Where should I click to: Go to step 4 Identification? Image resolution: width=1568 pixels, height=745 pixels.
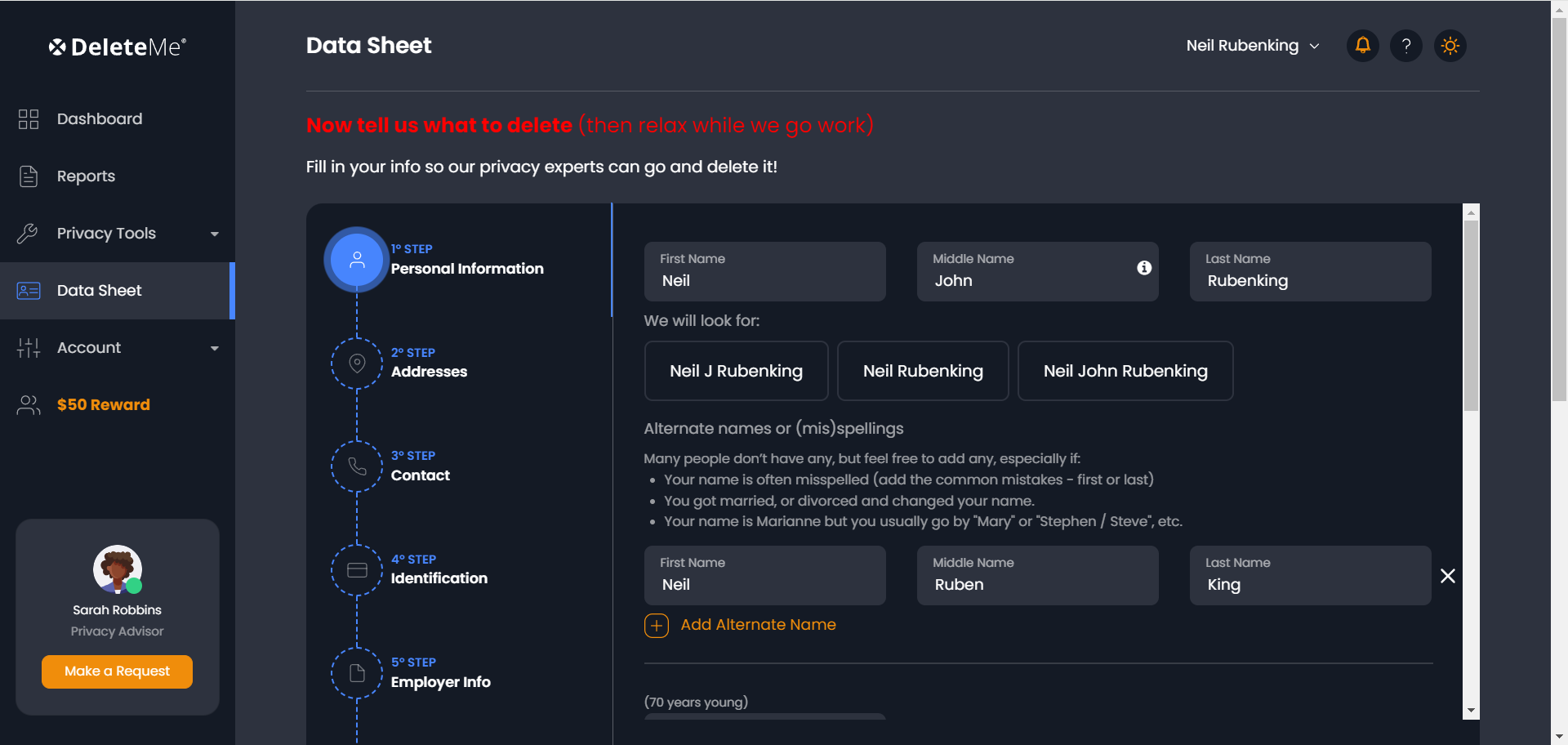coord(439,569)
